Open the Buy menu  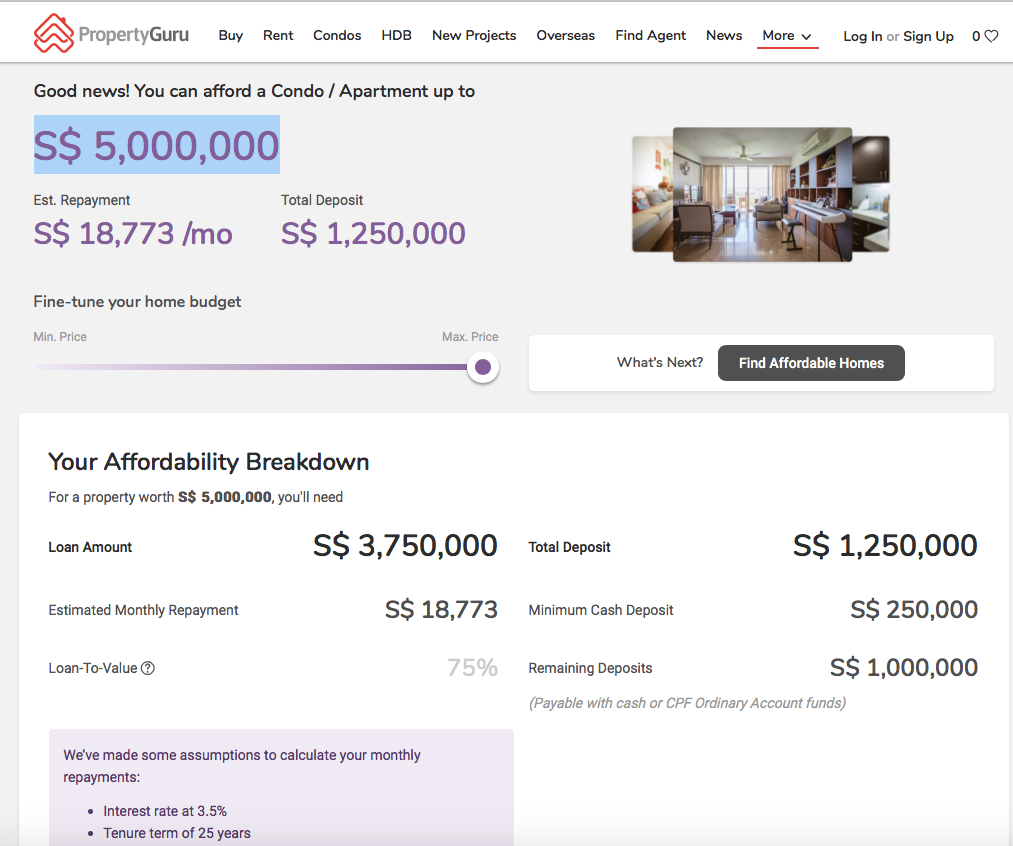[x=231, y=35]
